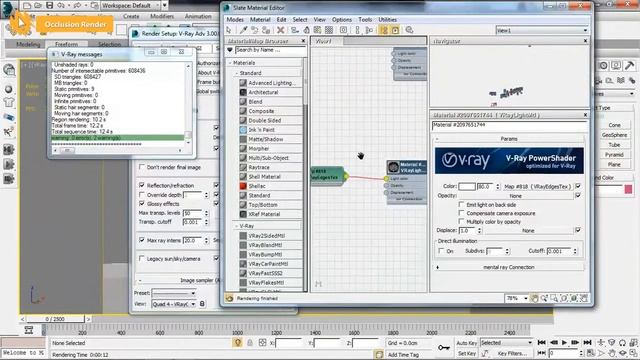Toggle Max ray intens checkbox
This screenshot has height=360, width=640.
point(142,240)
